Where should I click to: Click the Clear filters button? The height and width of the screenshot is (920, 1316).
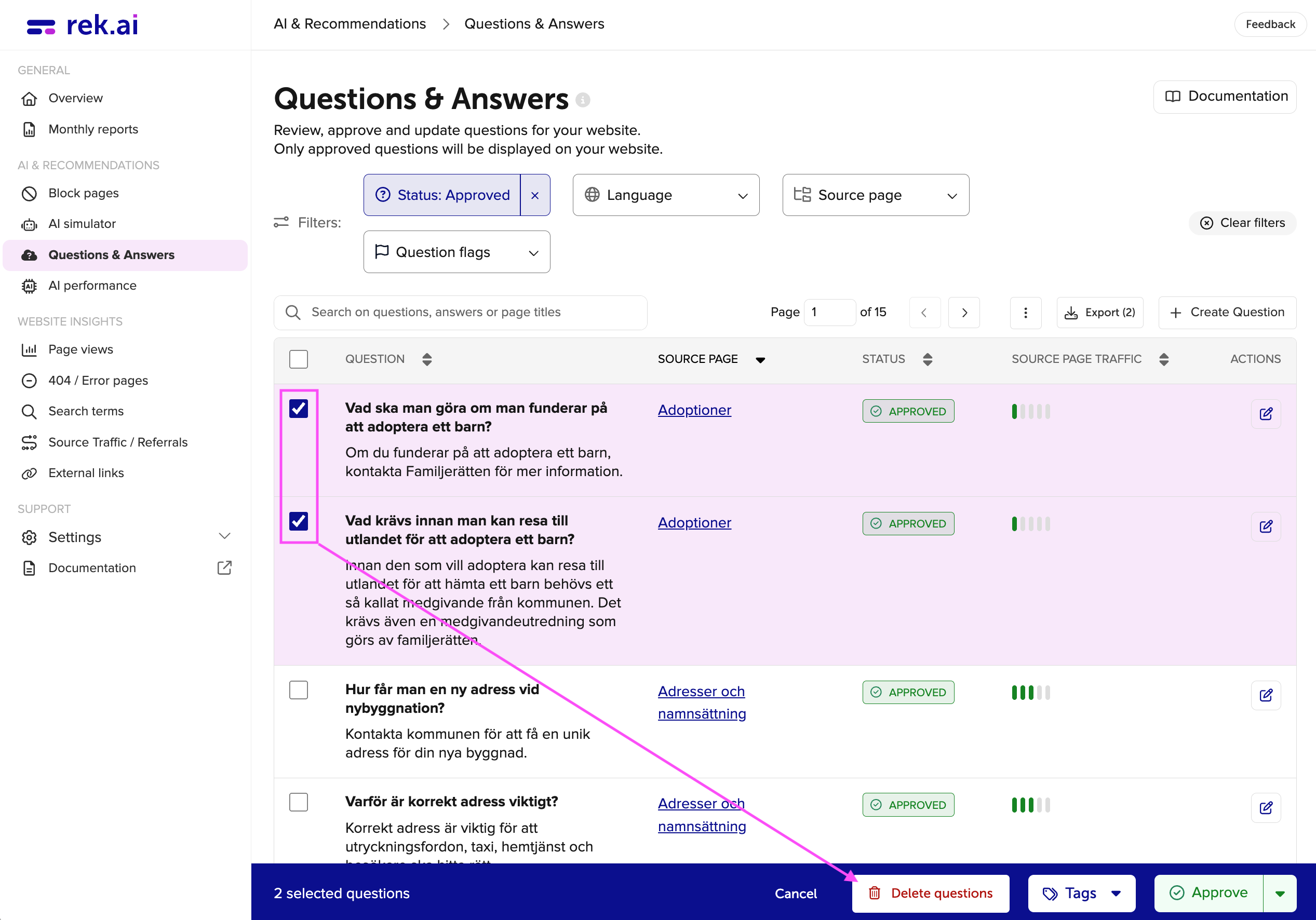tap(1242, 223)
